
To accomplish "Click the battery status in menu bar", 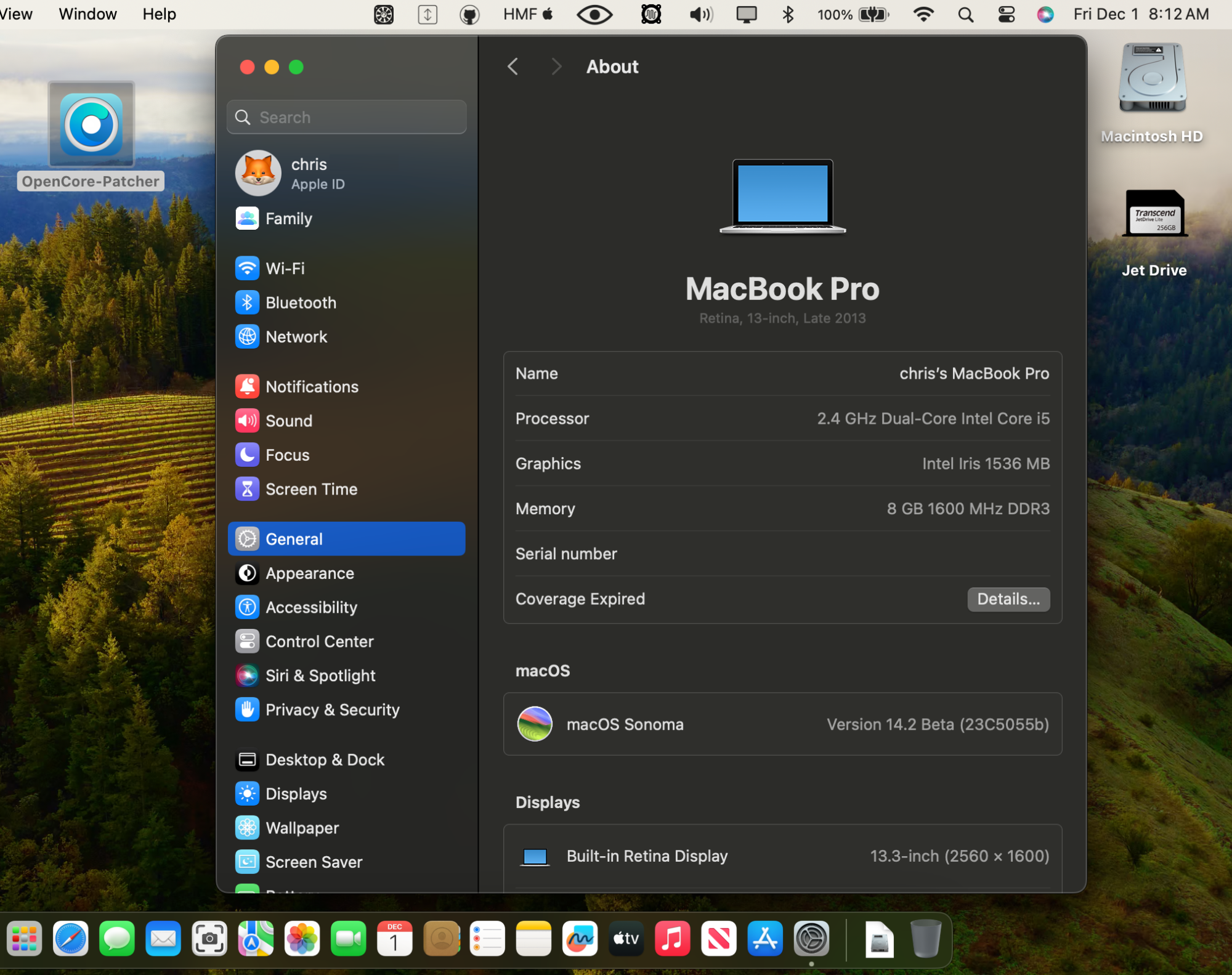I will point(853,14).
